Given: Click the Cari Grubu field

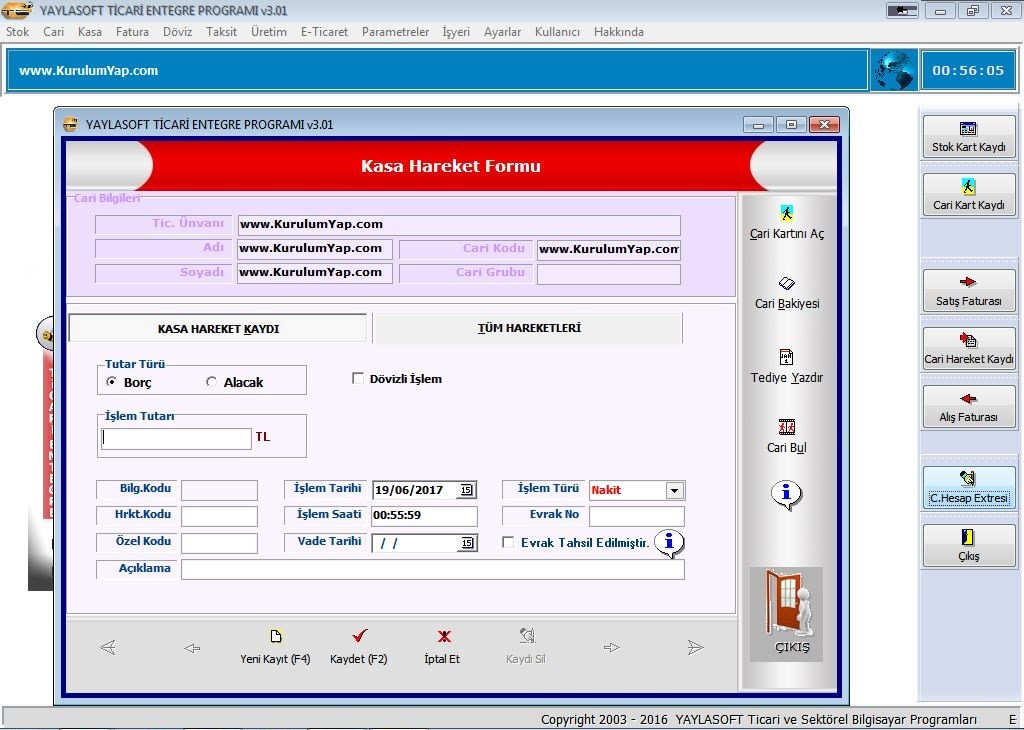Looking at the screenshot, I should (x=609, y=274).
